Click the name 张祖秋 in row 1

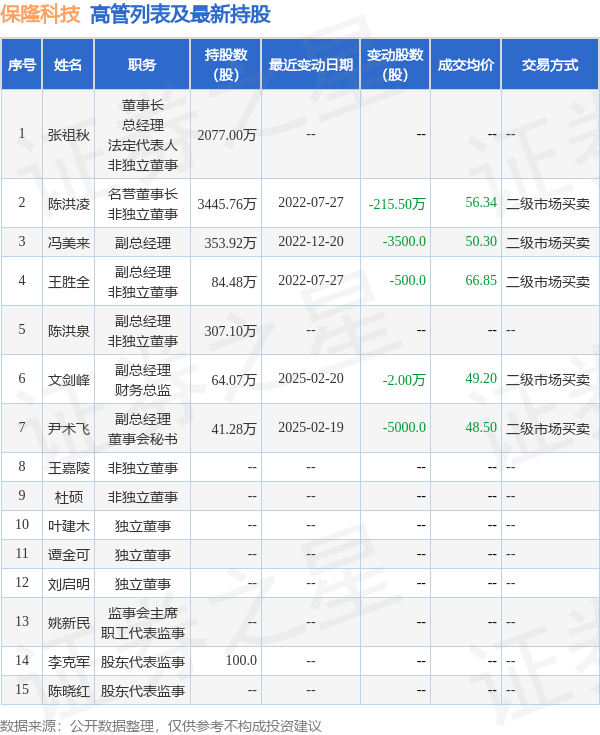click(68, 134)
